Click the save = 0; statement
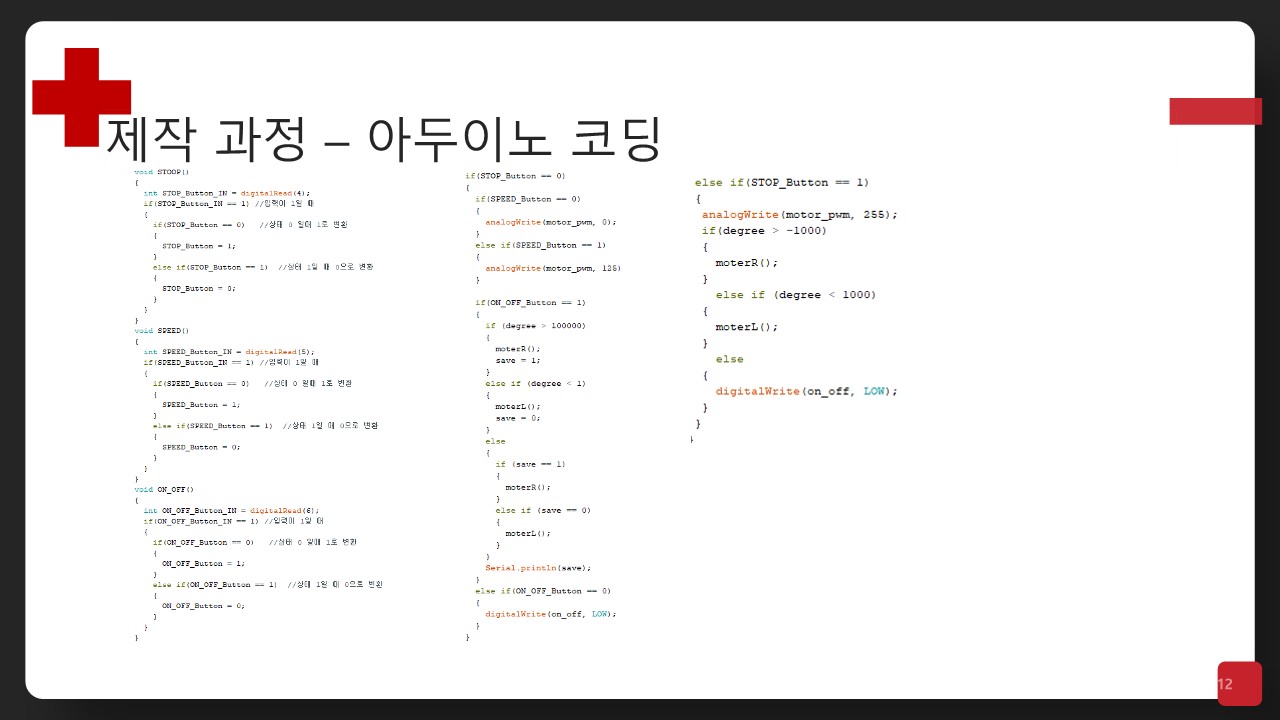This screenshot has width=1280, height=720. (x=517, y=418)
